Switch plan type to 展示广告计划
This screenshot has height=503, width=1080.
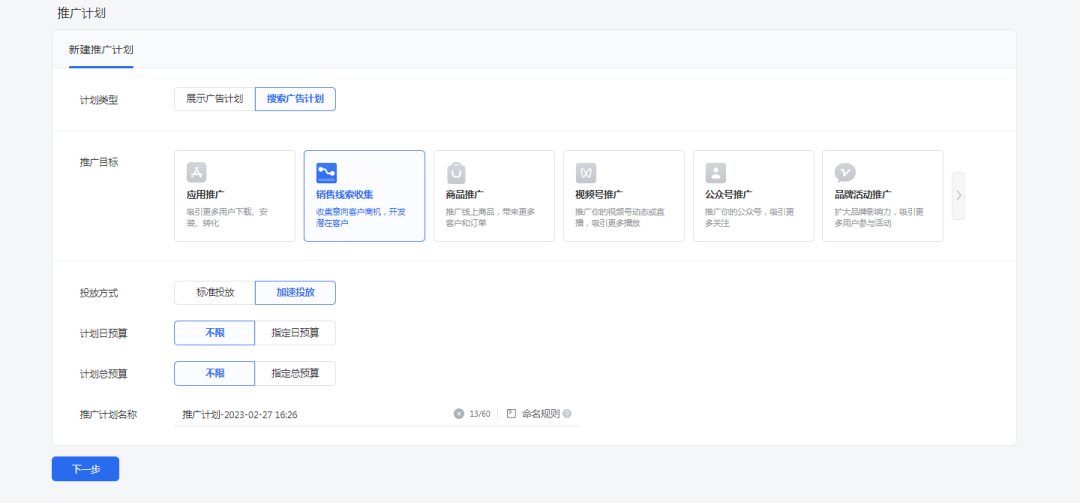[215, 99]
